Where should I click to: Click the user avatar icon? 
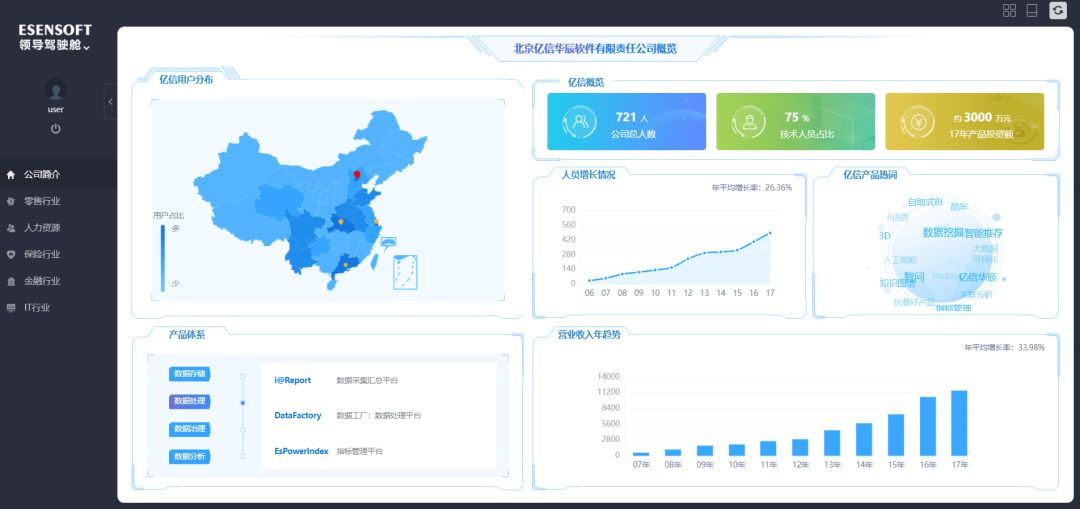click(56, 90)
